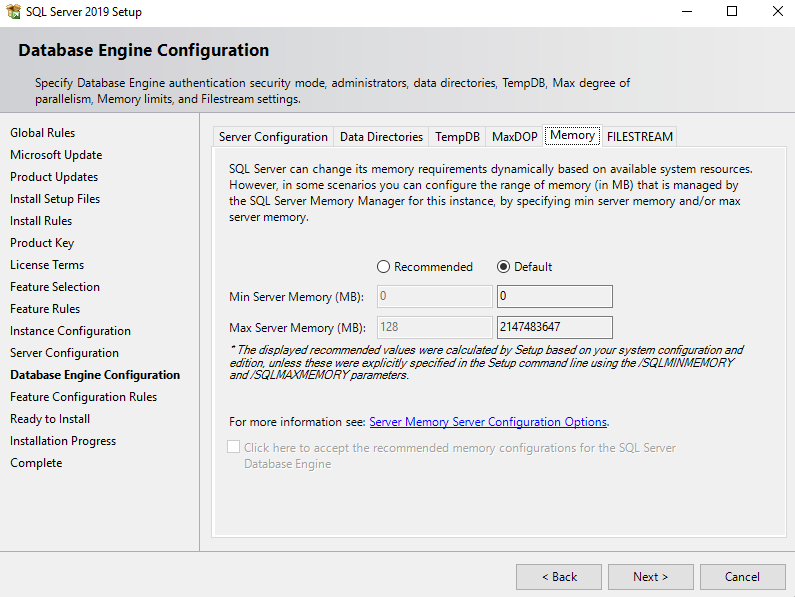Click the SQL Server Setup title bar icon

13,12
